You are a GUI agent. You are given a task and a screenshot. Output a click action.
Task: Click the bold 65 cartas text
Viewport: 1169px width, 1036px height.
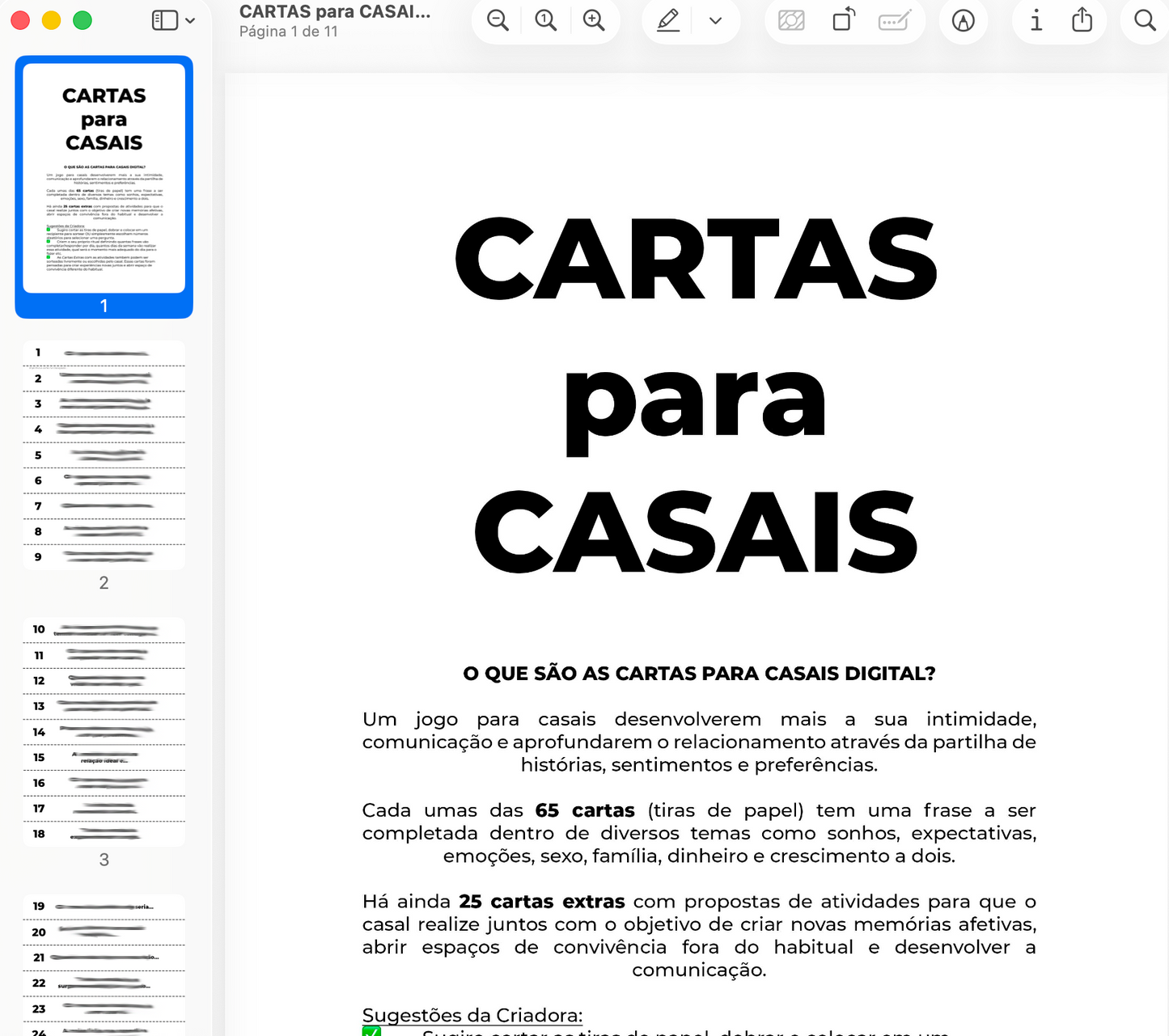585,810
